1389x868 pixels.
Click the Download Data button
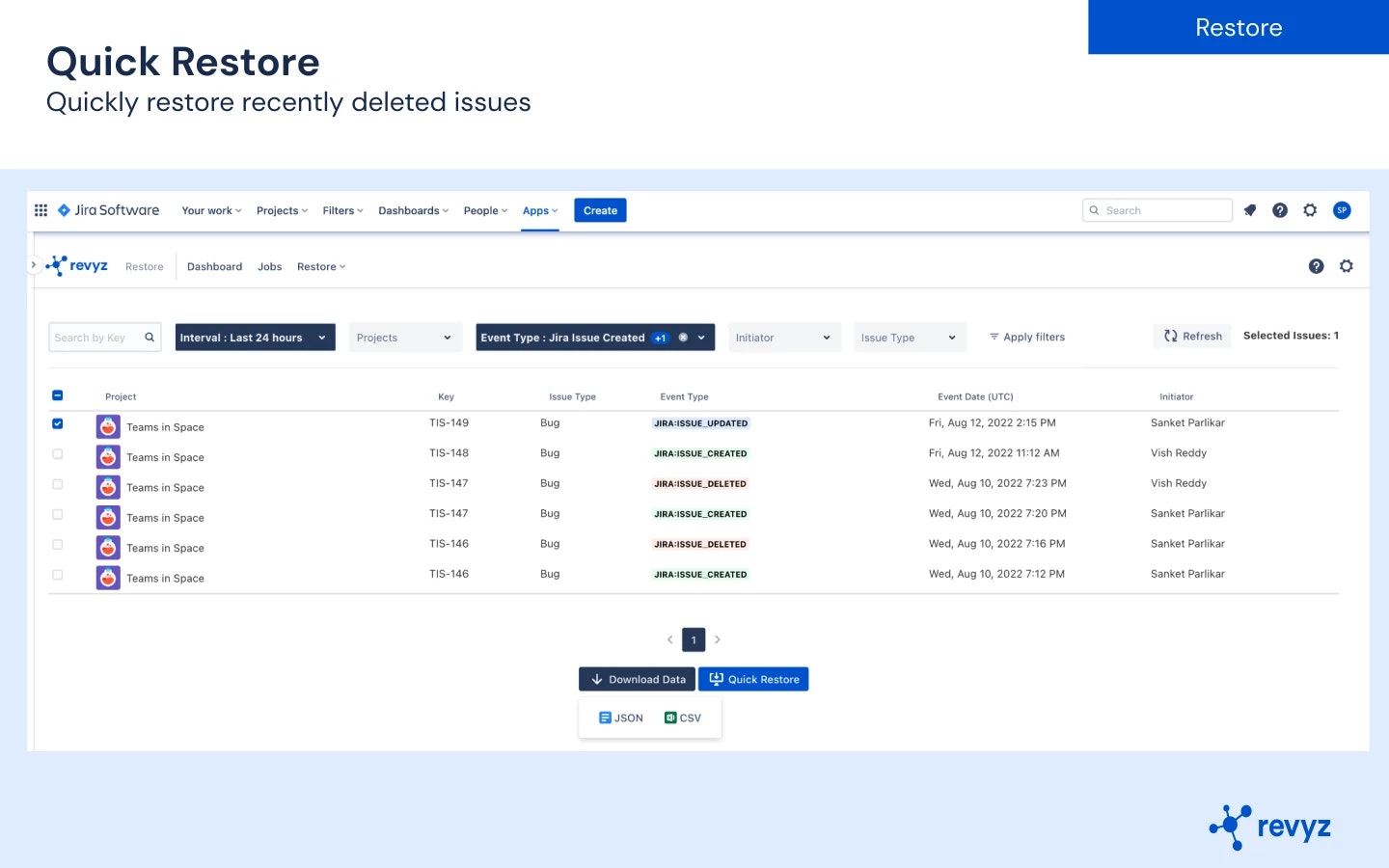(637, 679)
